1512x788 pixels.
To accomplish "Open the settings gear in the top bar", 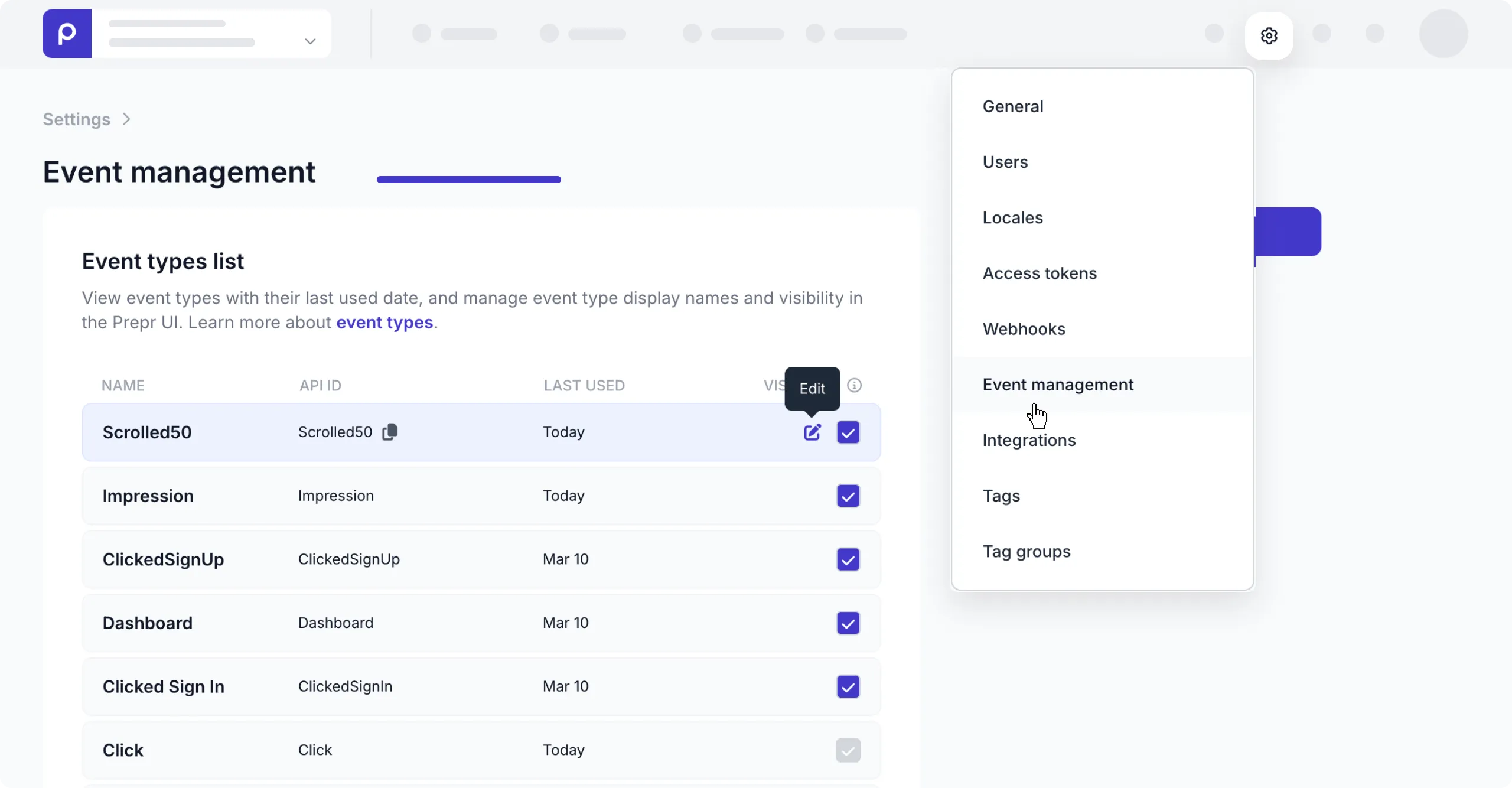I will point(1268,35).
